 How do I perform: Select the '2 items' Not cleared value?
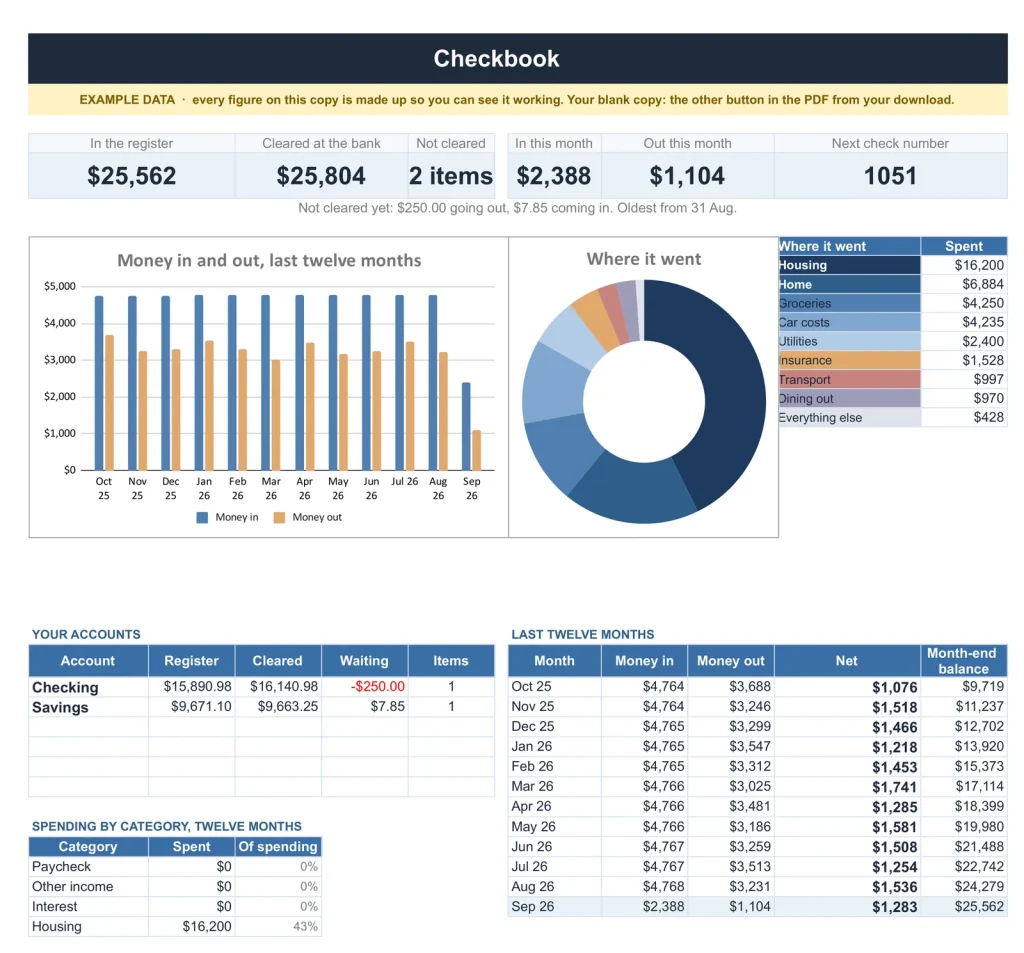451,176
